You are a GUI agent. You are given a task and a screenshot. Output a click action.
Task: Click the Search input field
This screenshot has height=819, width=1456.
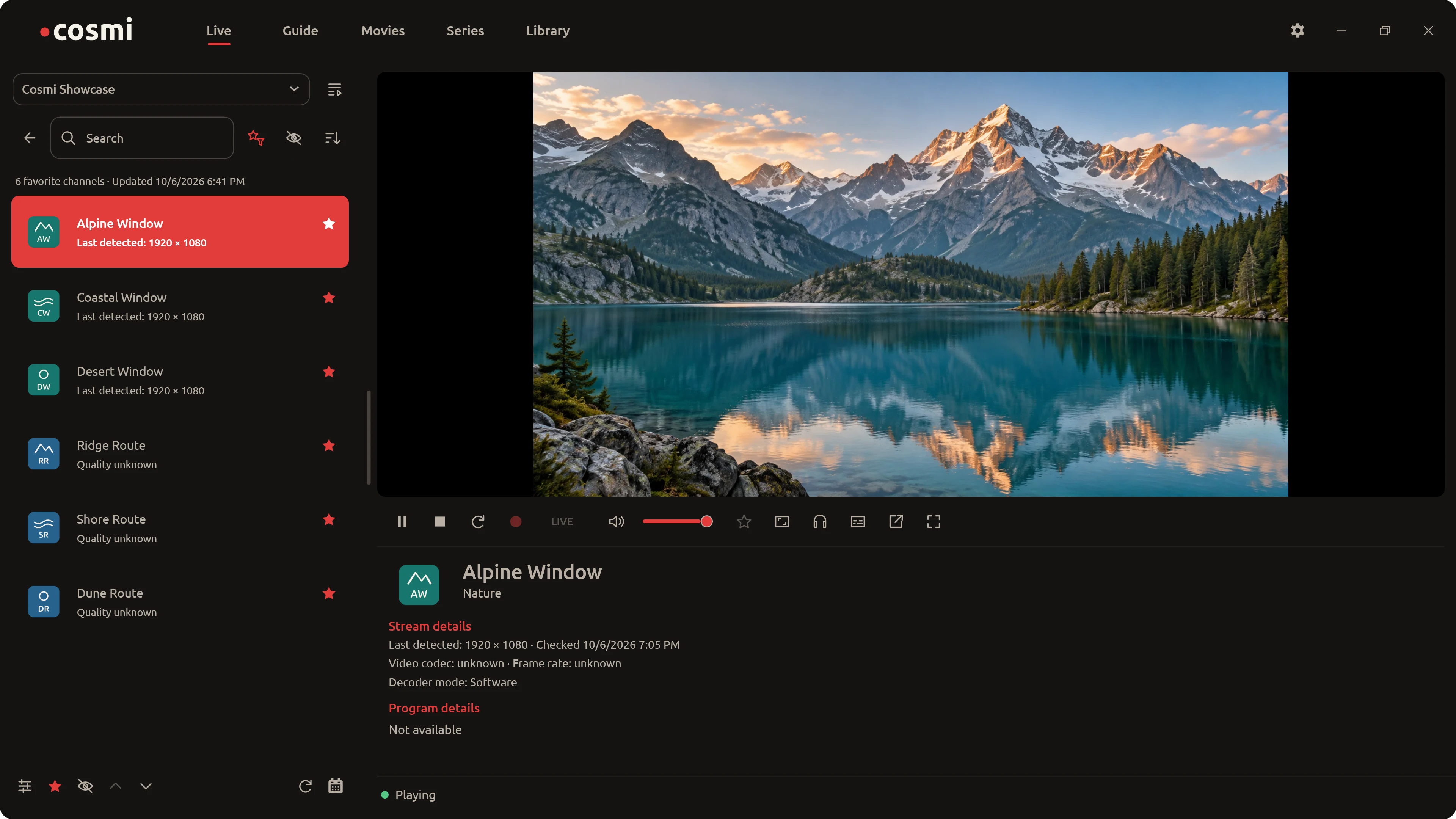(x=142, y=138)
